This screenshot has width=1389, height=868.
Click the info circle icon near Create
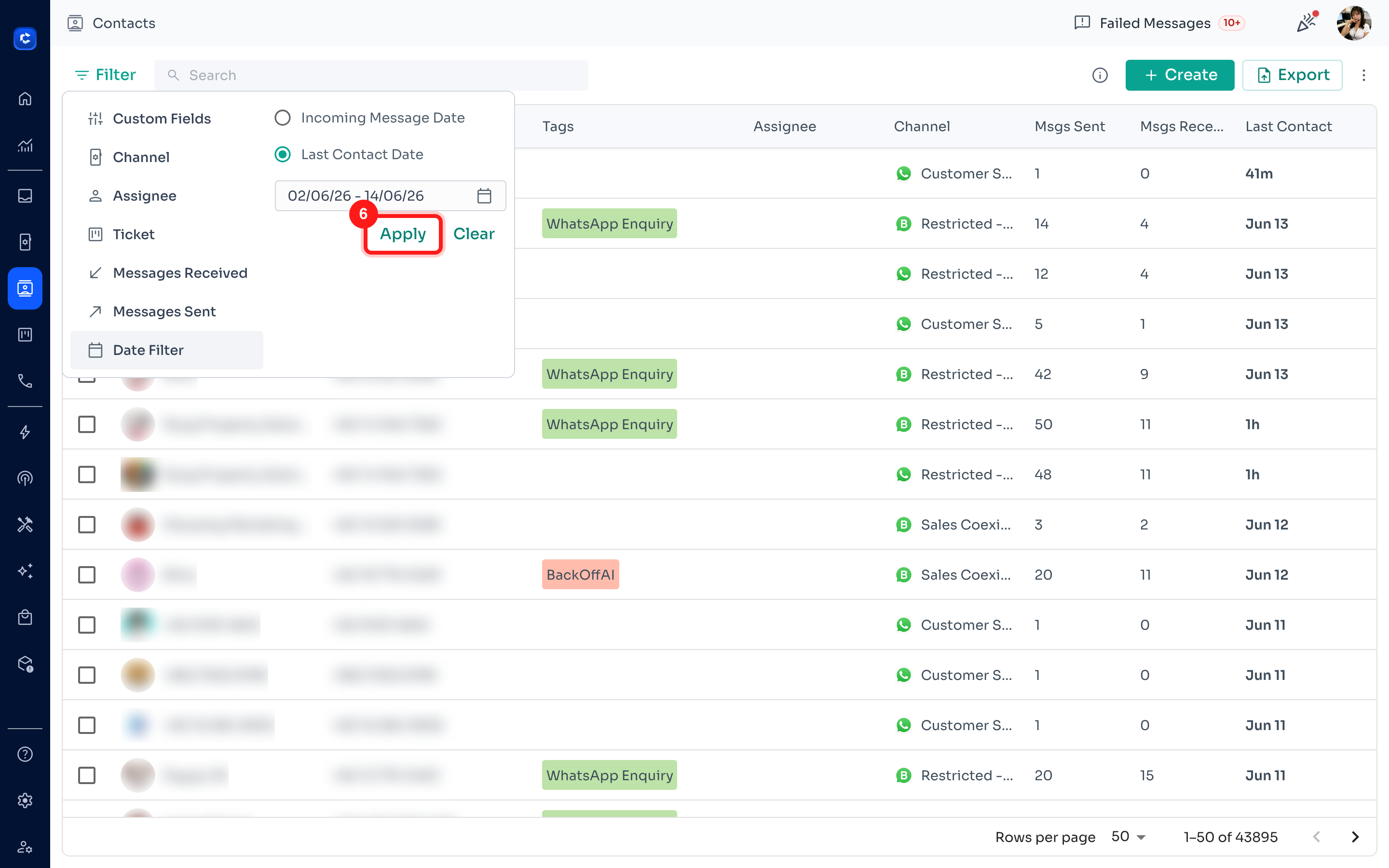click(x=1100, y=75)
